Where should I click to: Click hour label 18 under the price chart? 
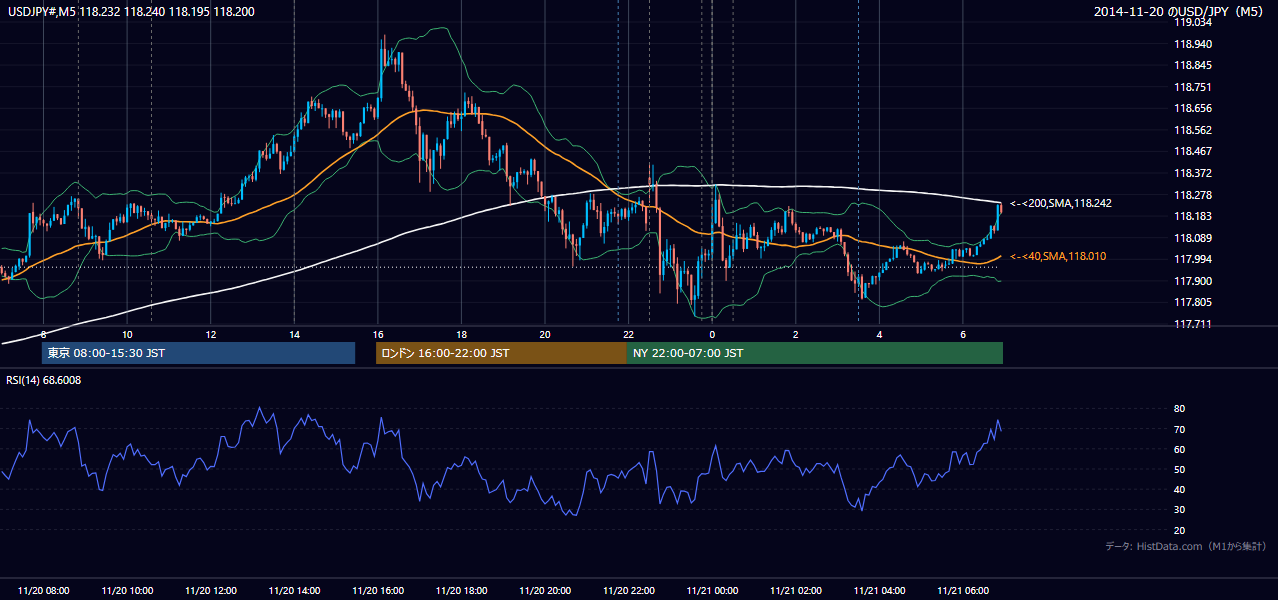click(461, 334)
